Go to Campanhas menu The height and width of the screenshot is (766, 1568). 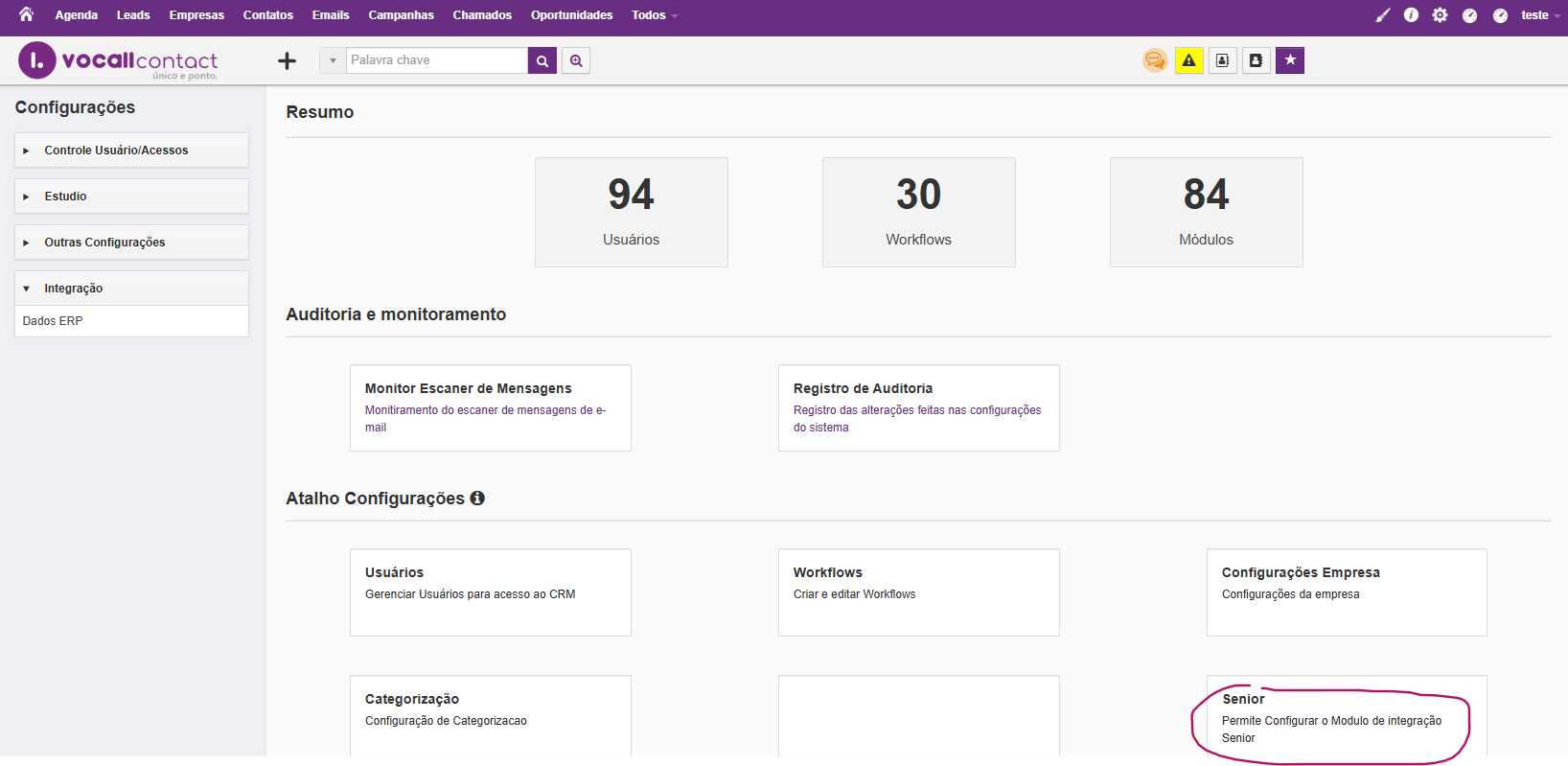401,15
